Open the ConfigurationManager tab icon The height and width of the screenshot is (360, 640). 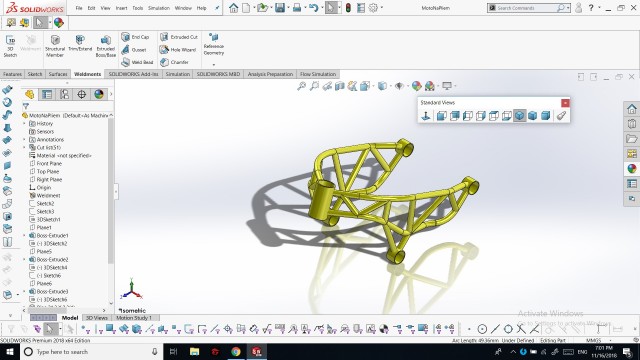pyautogui.click(x=64, y=94)
